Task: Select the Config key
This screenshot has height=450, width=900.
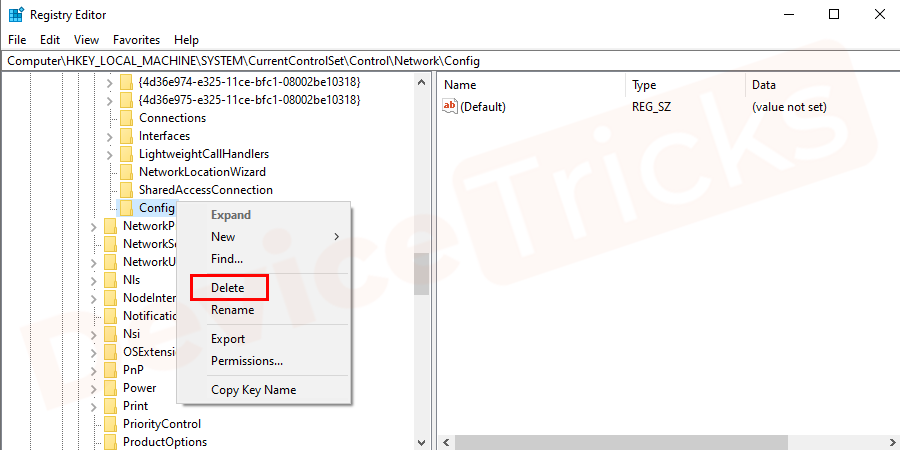Action: tap(157, 208)
